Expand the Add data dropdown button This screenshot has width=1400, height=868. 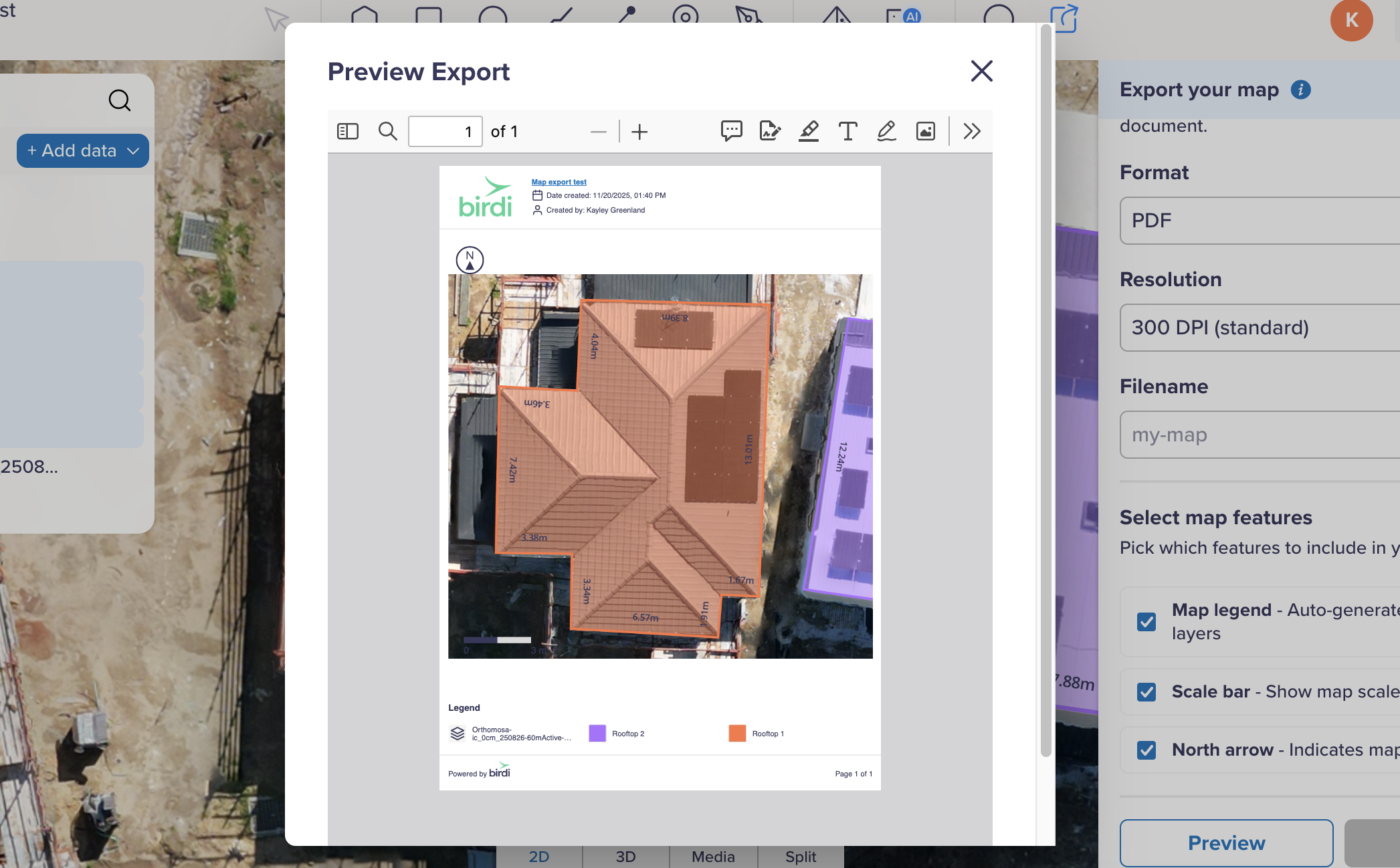coord(83,150)
